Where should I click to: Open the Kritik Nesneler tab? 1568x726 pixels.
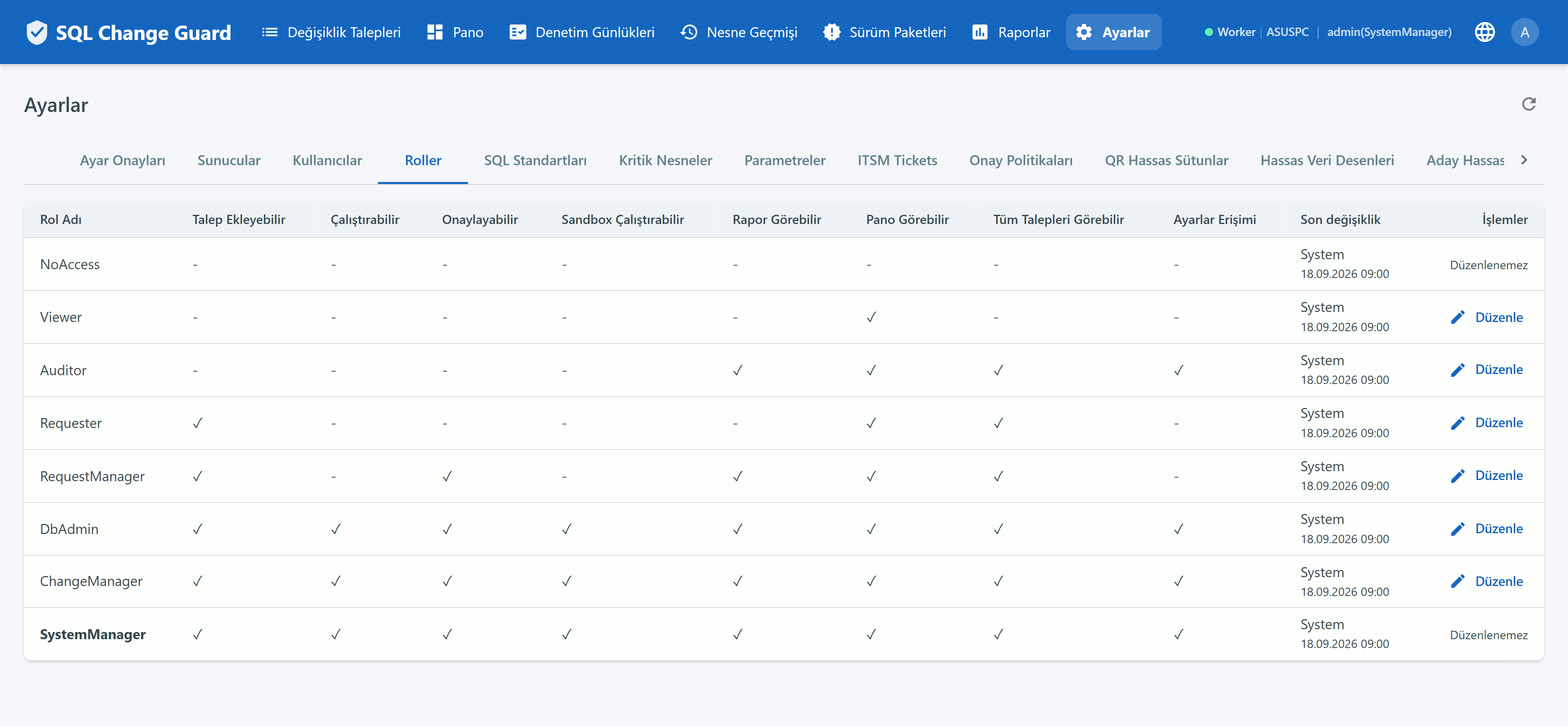click(666, 160)
